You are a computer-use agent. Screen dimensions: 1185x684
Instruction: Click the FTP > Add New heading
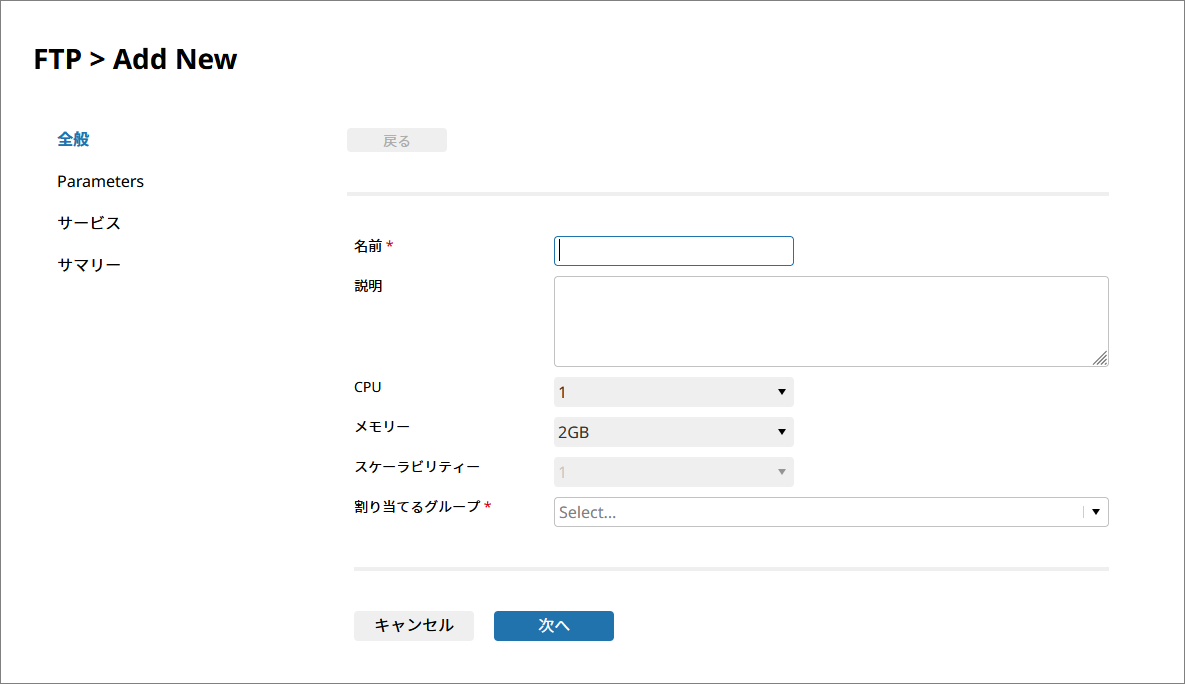tap(136, 60)
